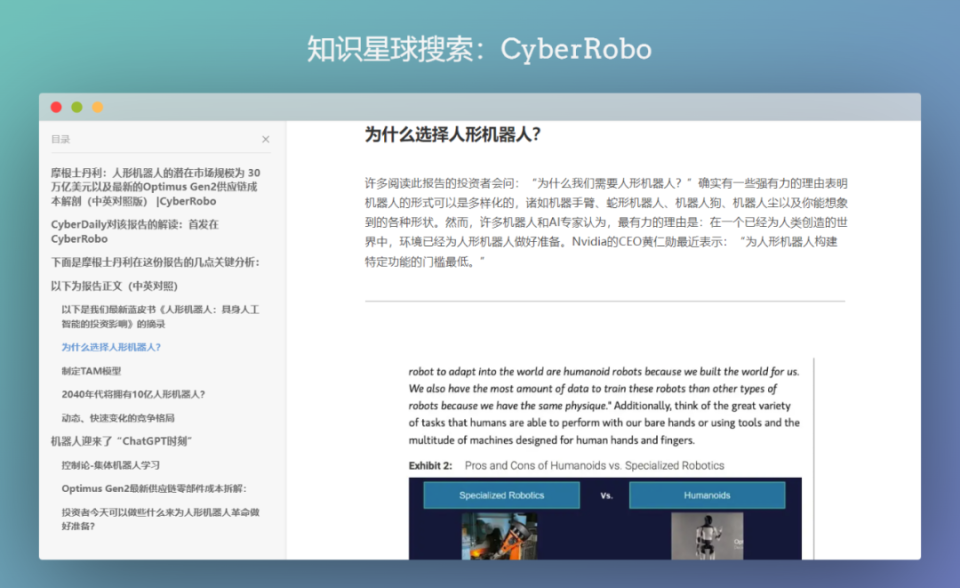This screenshot has width=960, height=588.
Task: Open 2040年代将拥有10亿人形机器人? entry
Action: (x=133, y=394)
